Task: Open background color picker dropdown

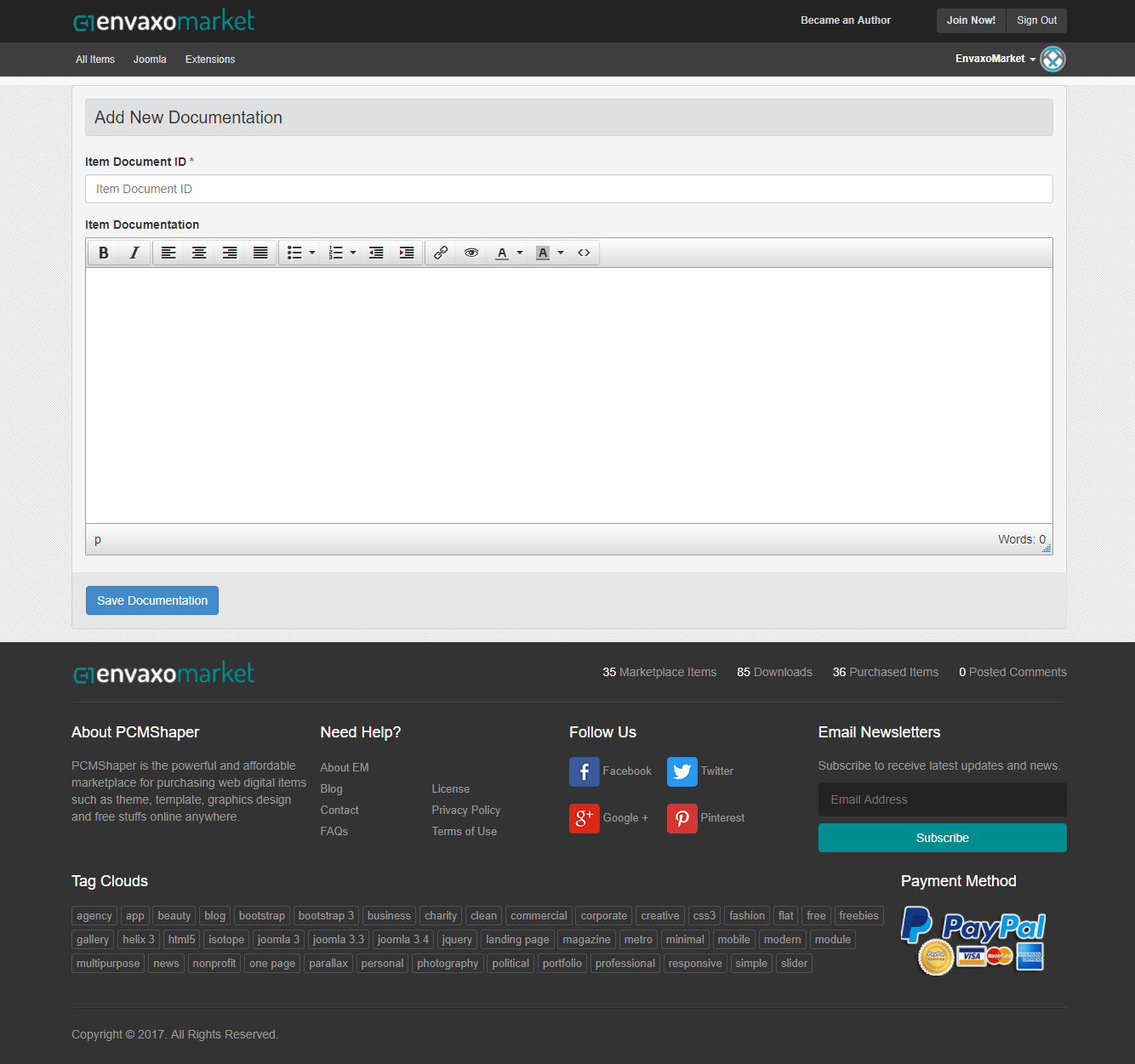Action: pos(561,253)
